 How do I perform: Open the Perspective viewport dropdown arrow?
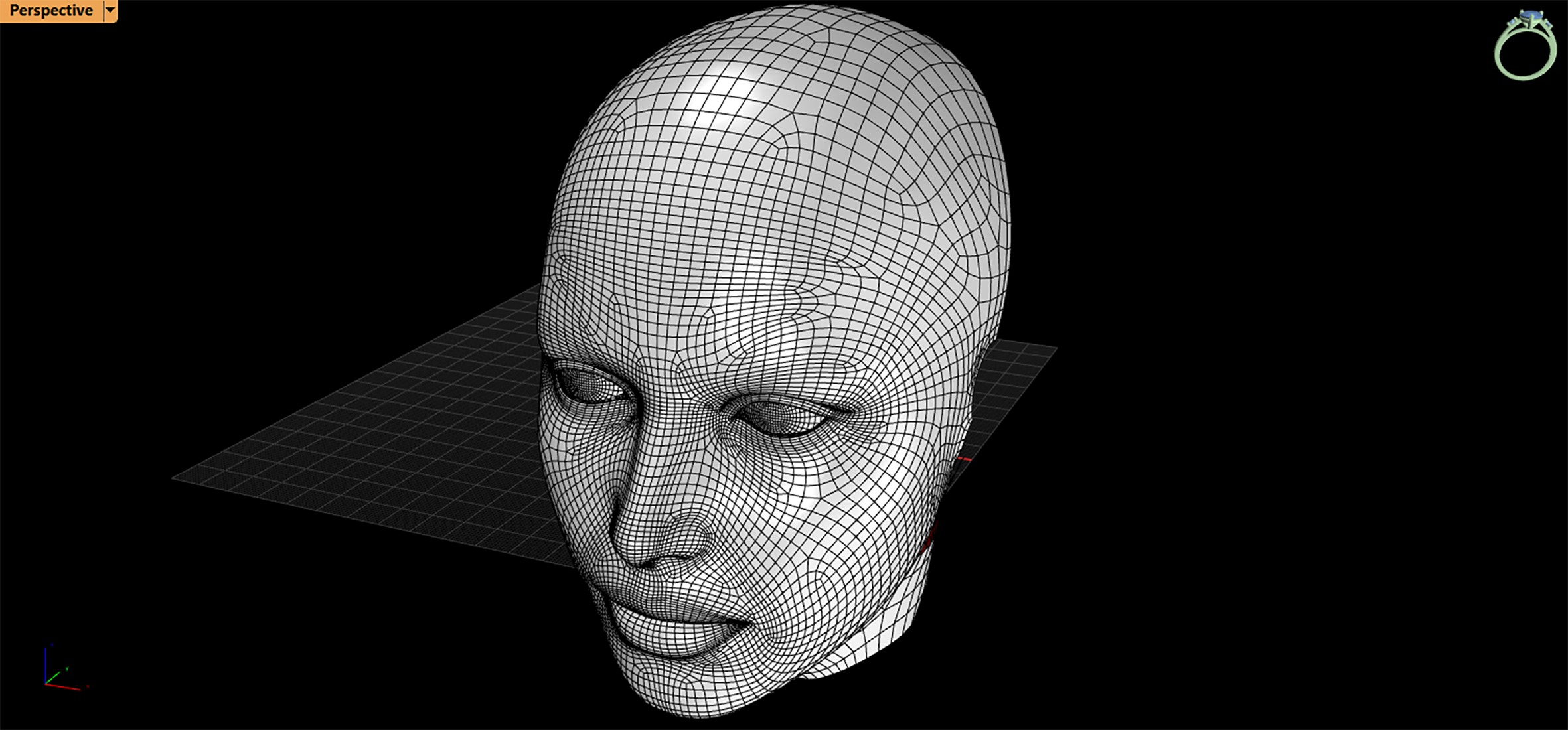111,11
